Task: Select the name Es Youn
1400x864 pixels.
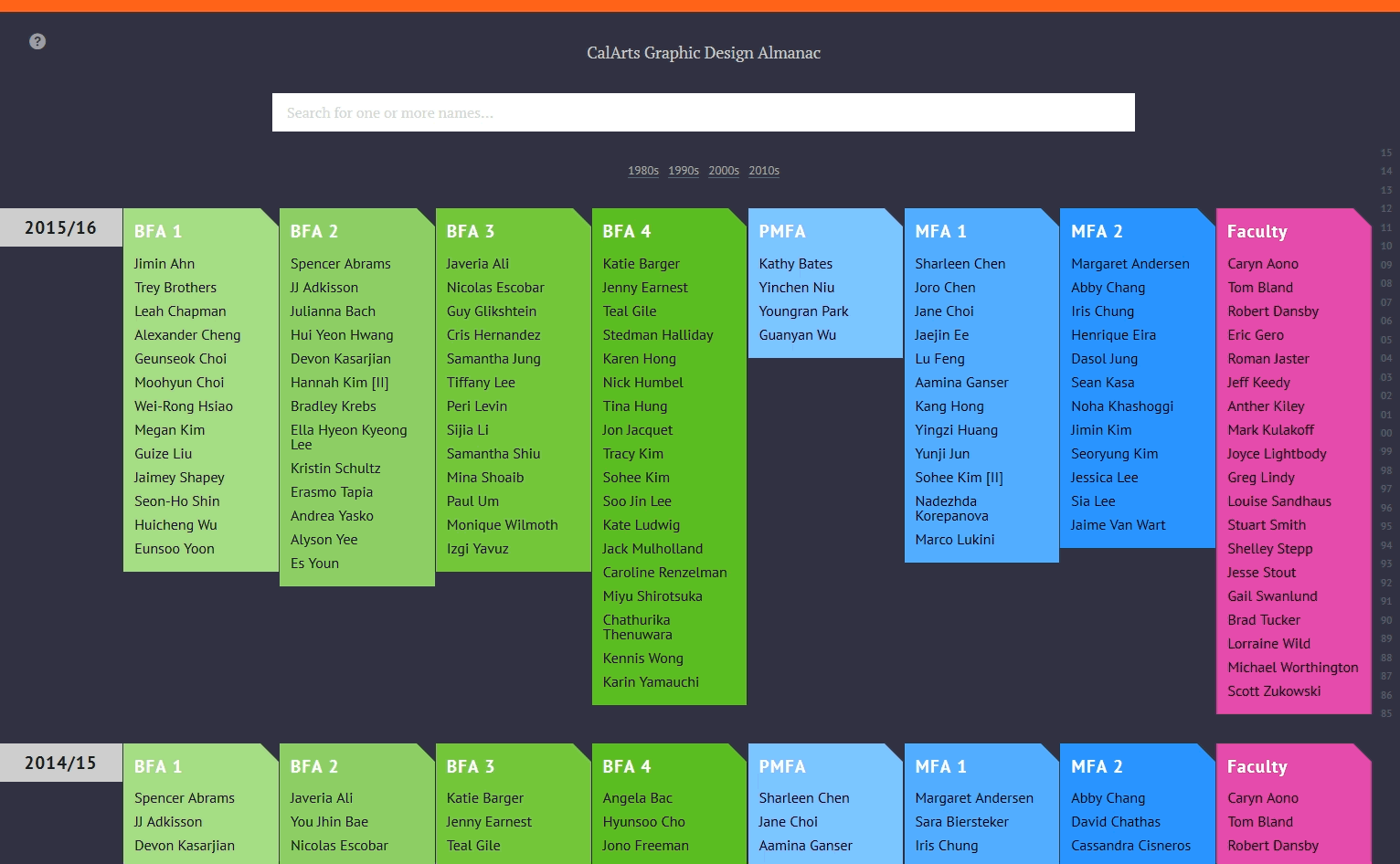Action: pos(314,564)
